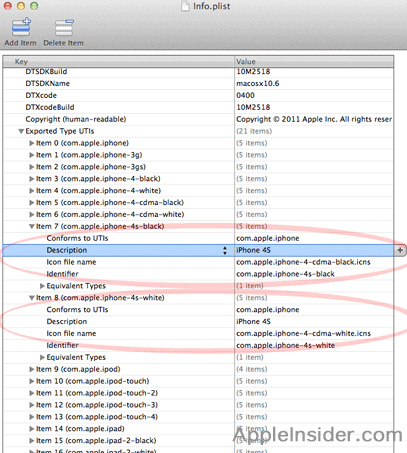Select the DTSDKName key row

point(48,84)
